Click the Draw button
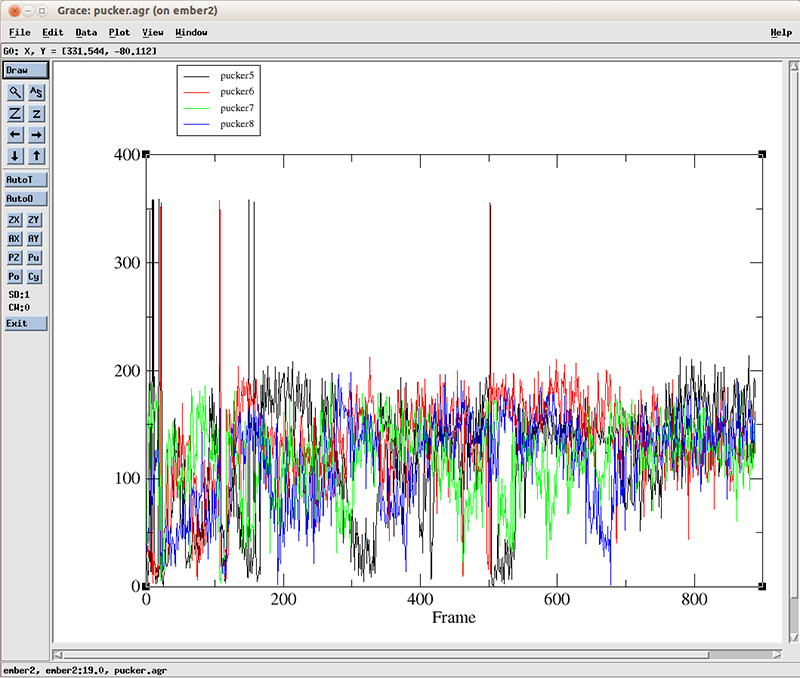 [25, 71]
